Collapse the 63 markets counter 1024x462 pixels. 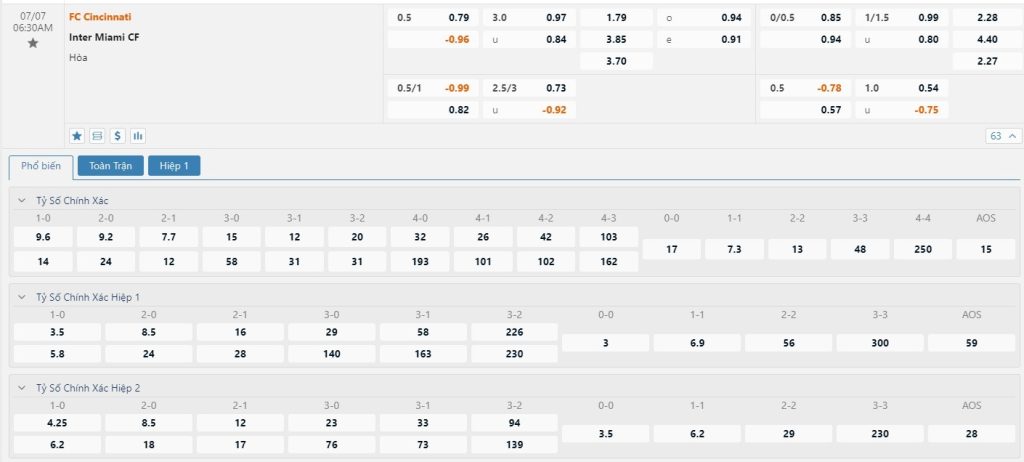click(1003, 135)
